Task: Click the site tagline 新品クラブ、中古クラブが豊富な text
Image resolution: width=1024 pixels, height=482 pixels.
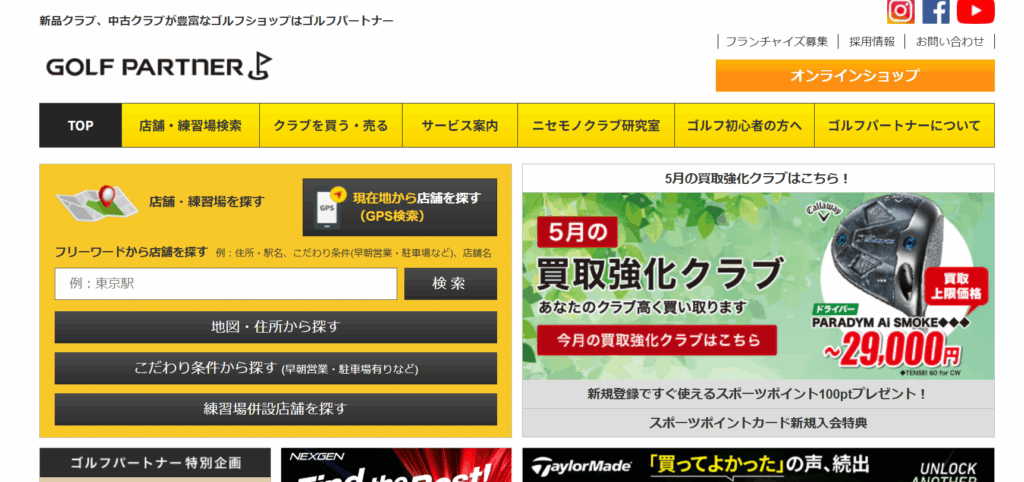Action: tap(216, 21)
